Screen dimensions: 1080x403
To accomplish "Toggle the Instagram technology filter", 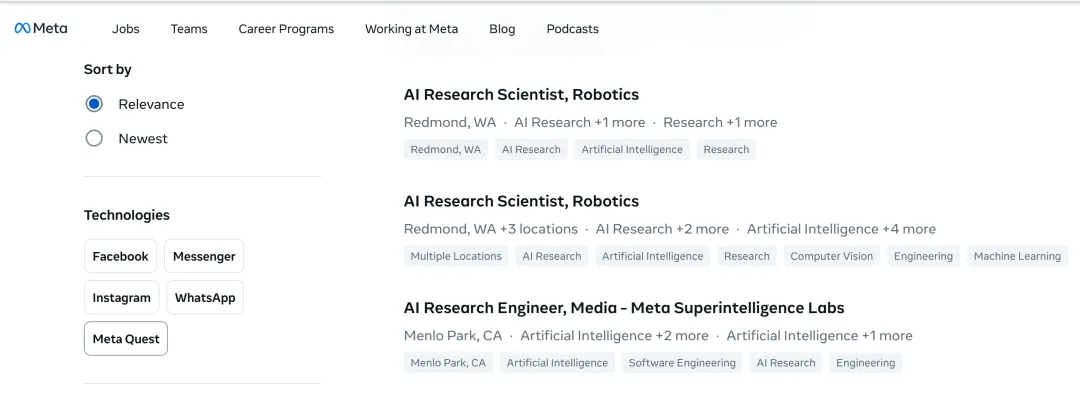I will click(121, 297).
